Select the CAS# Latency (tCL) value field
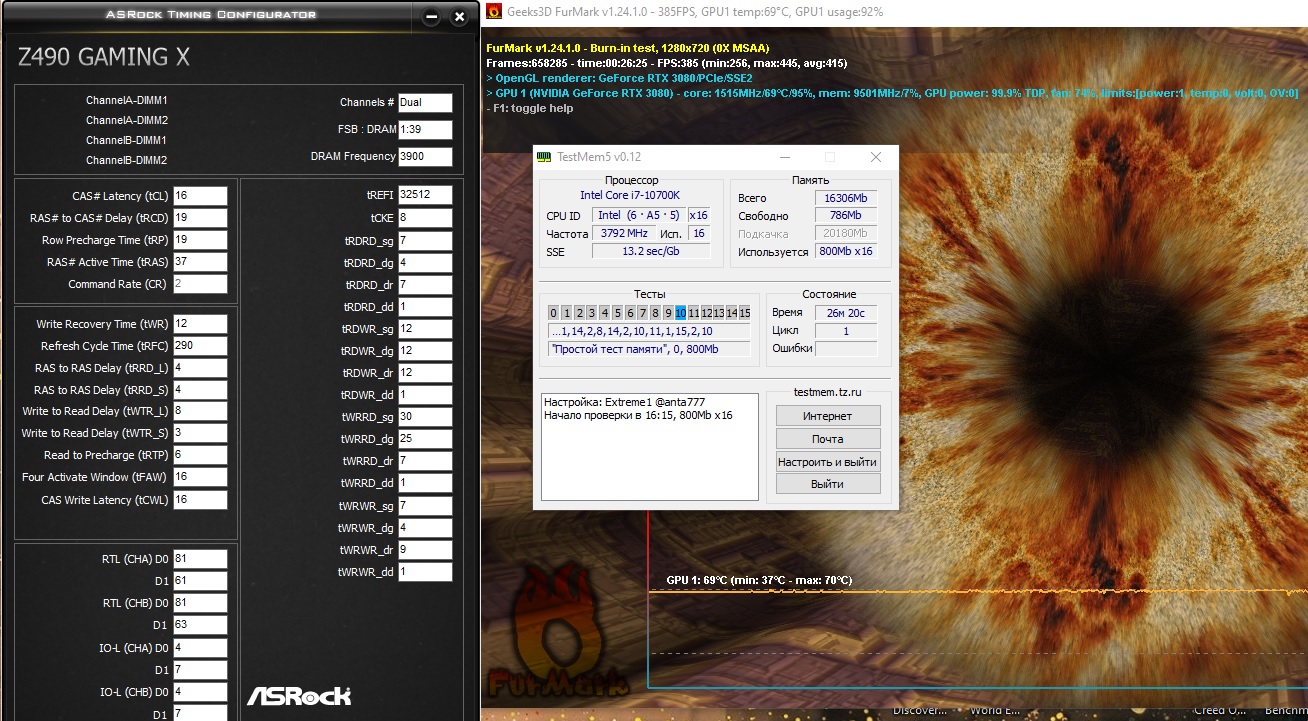 pos(200,196)
